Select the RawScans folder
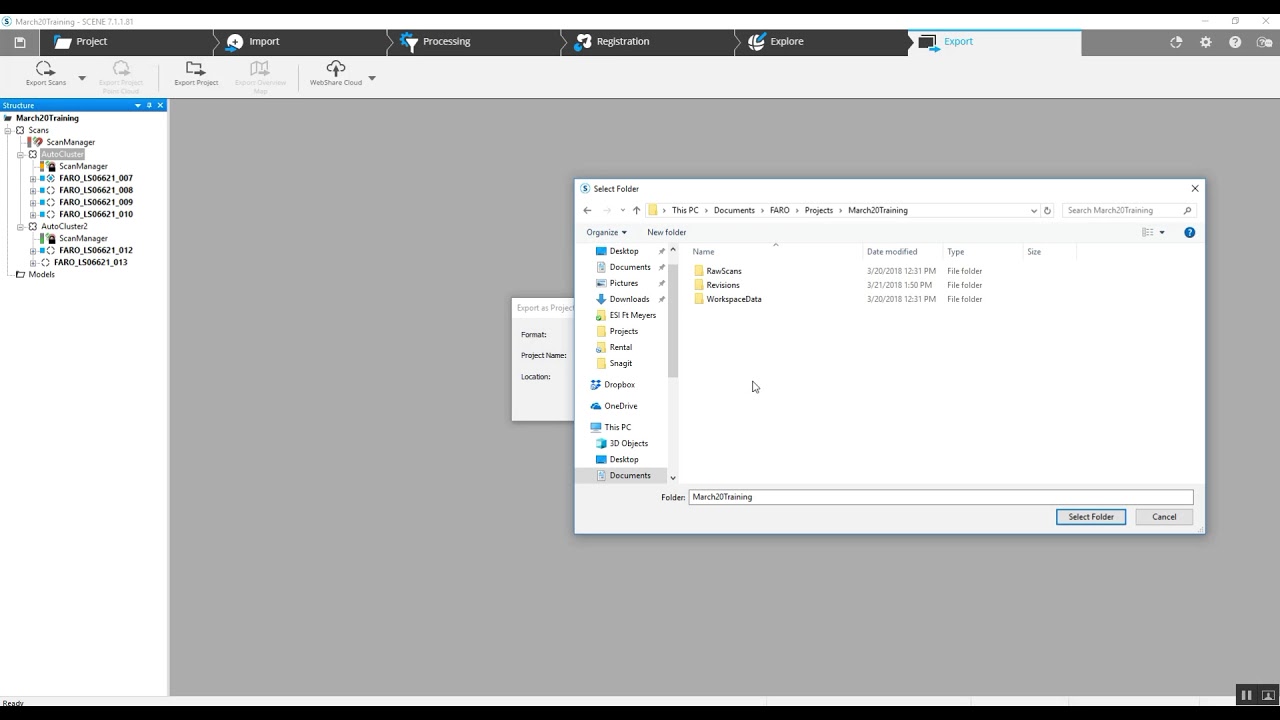This screenshot has height=720, width=1280. (724, 271)
